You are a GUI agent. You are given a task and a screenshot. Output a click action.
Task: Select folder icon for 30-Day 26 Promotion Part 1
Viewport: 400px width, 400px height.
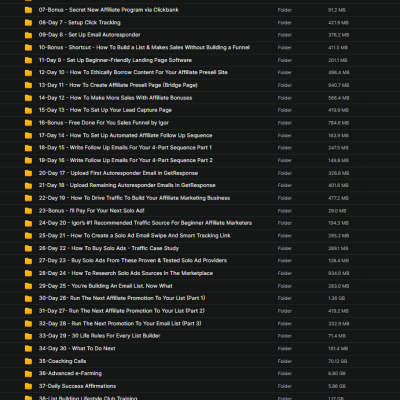click(x=29, y=299)
